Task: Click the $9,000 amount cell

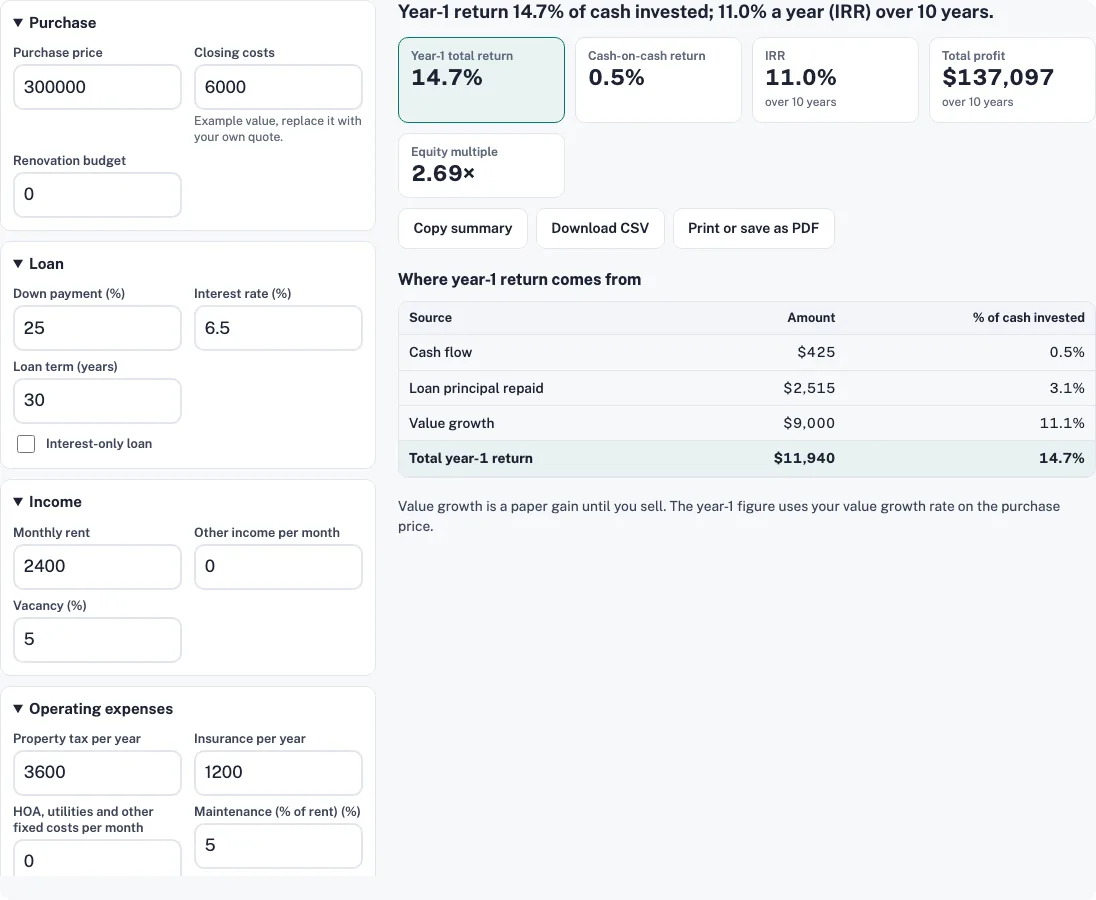Action: 809,423
